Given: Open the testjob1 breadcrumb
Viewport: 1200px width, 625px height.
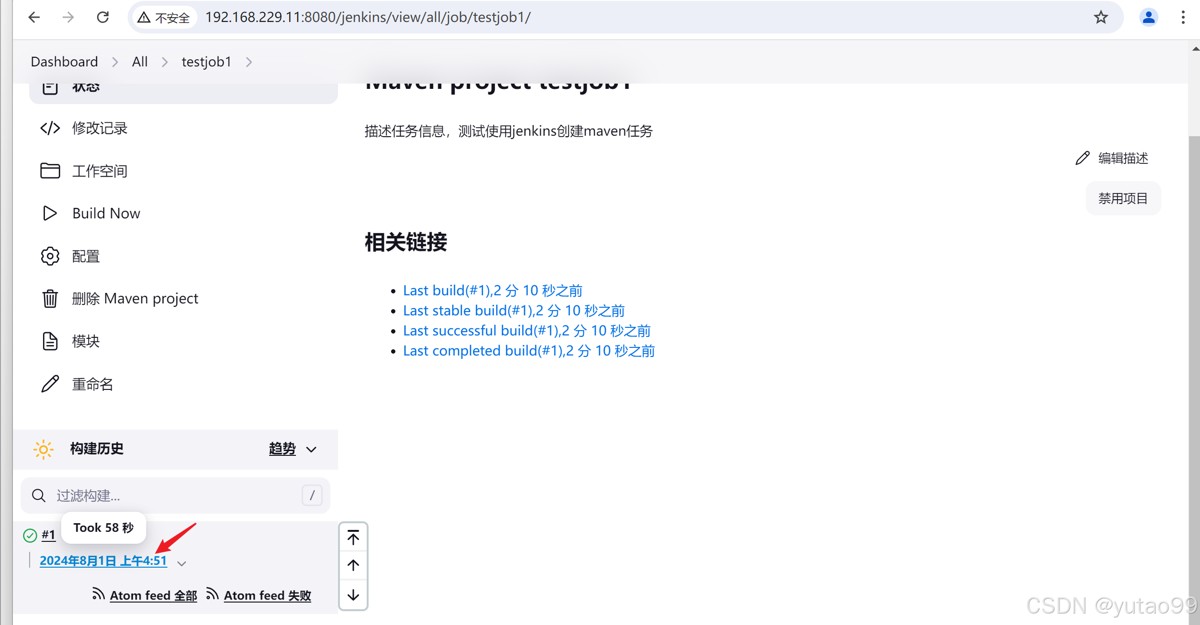Looking at the screenshot, I should tap(206, 62).
